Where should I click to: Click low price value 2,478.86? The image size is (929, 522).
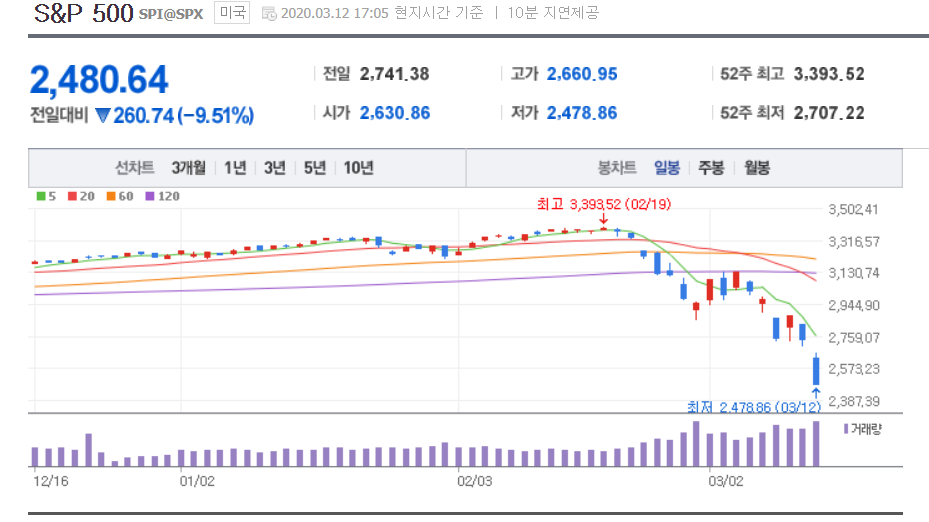pos(582,113)
